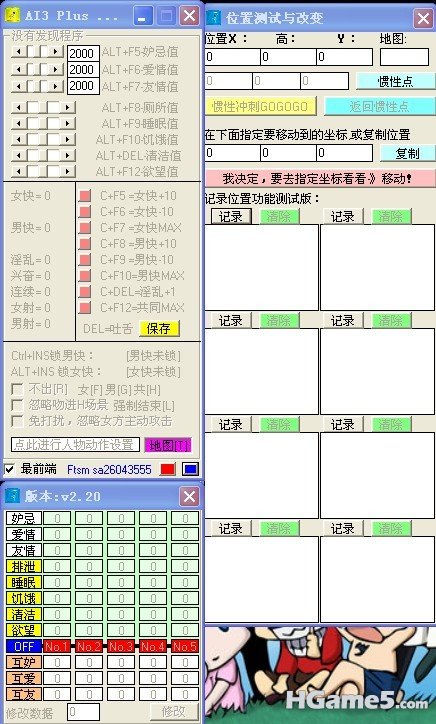Click the red square beside C+F9 男快-10

85,259
